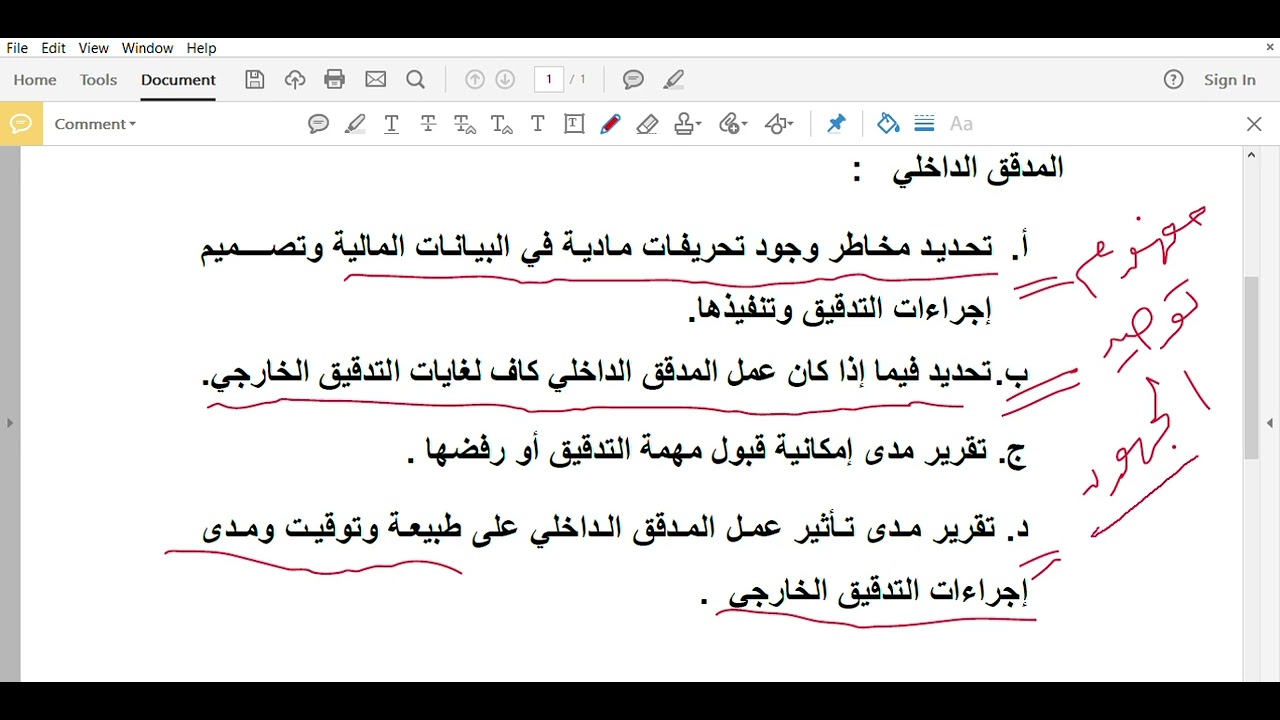Screen dimensions: 1280x720
Task: Open the Help menu
Action: (x=201, y=48)
